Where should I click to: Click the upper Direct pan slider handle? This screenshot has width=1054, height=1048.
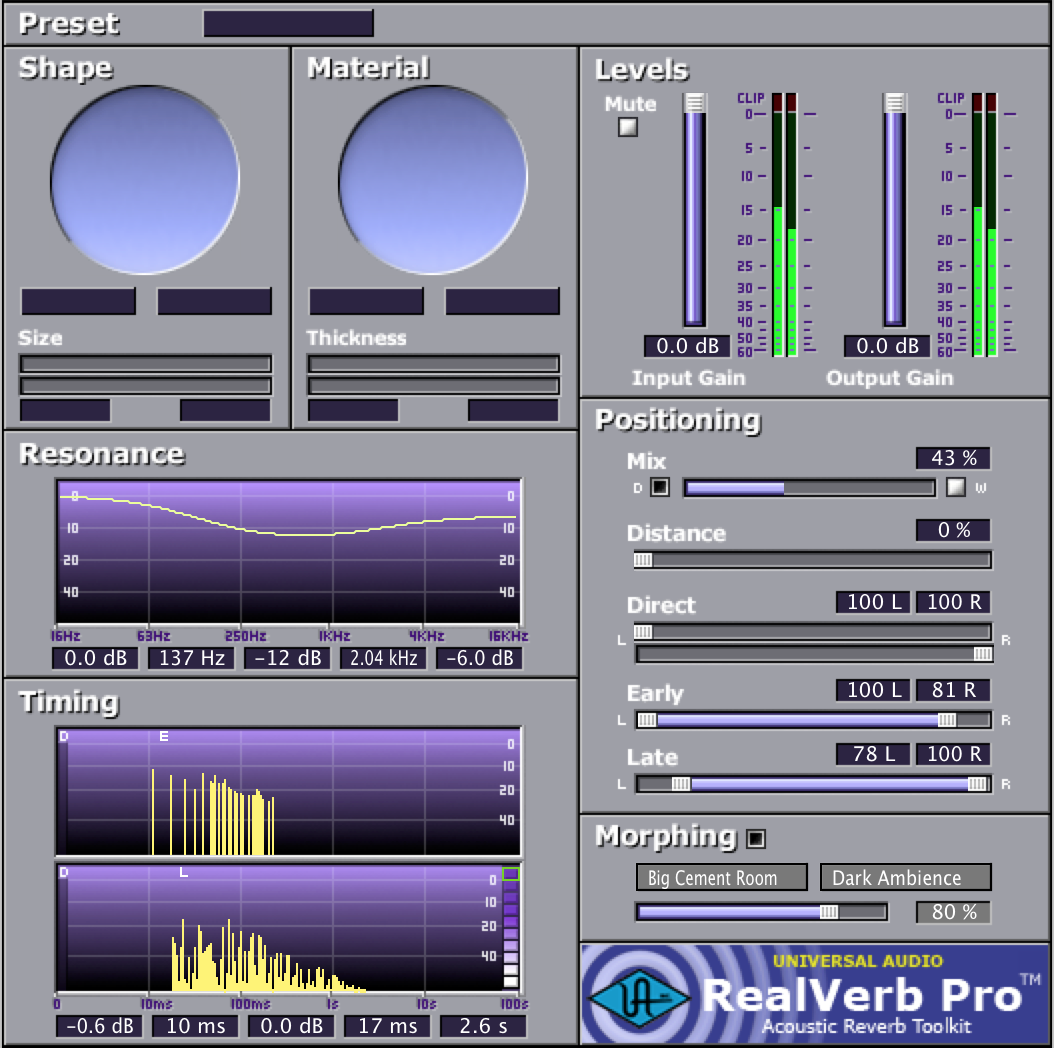pos(643,632)
